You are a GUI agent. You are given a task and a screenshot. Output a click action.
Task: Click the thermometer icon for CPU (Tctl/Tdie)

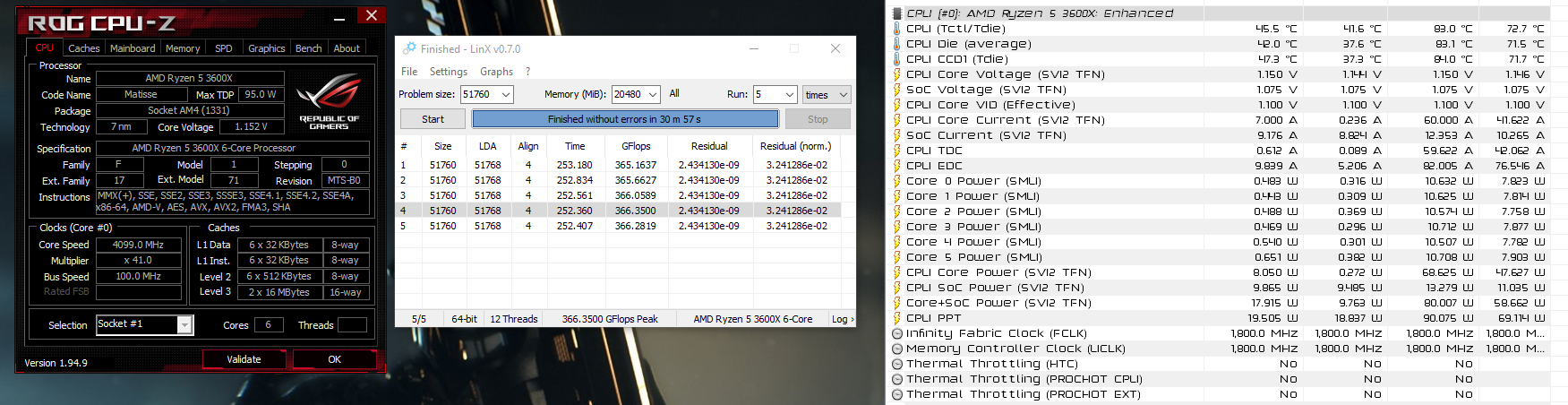point(897,29)
